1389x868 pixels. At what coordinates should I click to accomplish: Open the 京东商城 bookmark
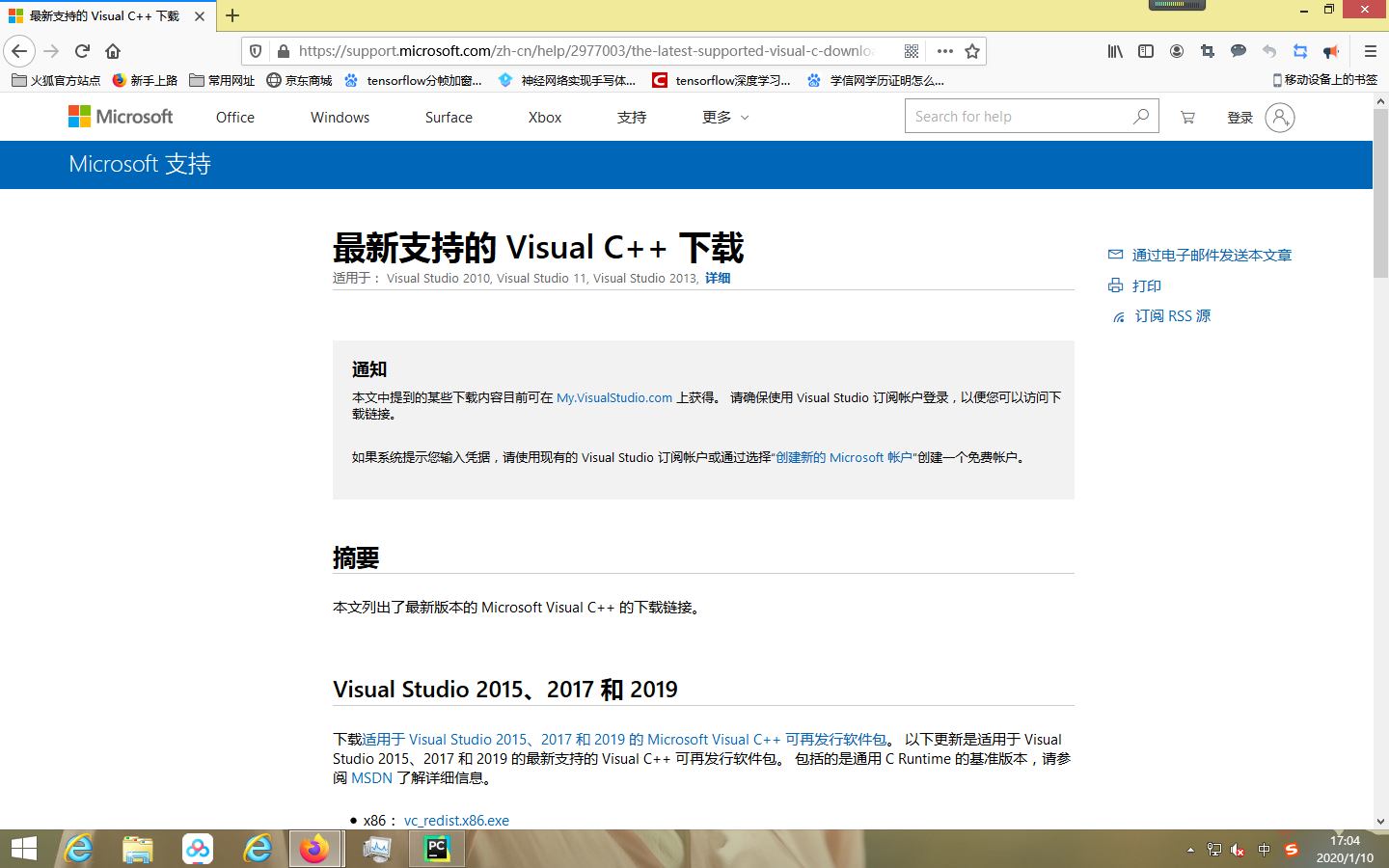[299, 80]
